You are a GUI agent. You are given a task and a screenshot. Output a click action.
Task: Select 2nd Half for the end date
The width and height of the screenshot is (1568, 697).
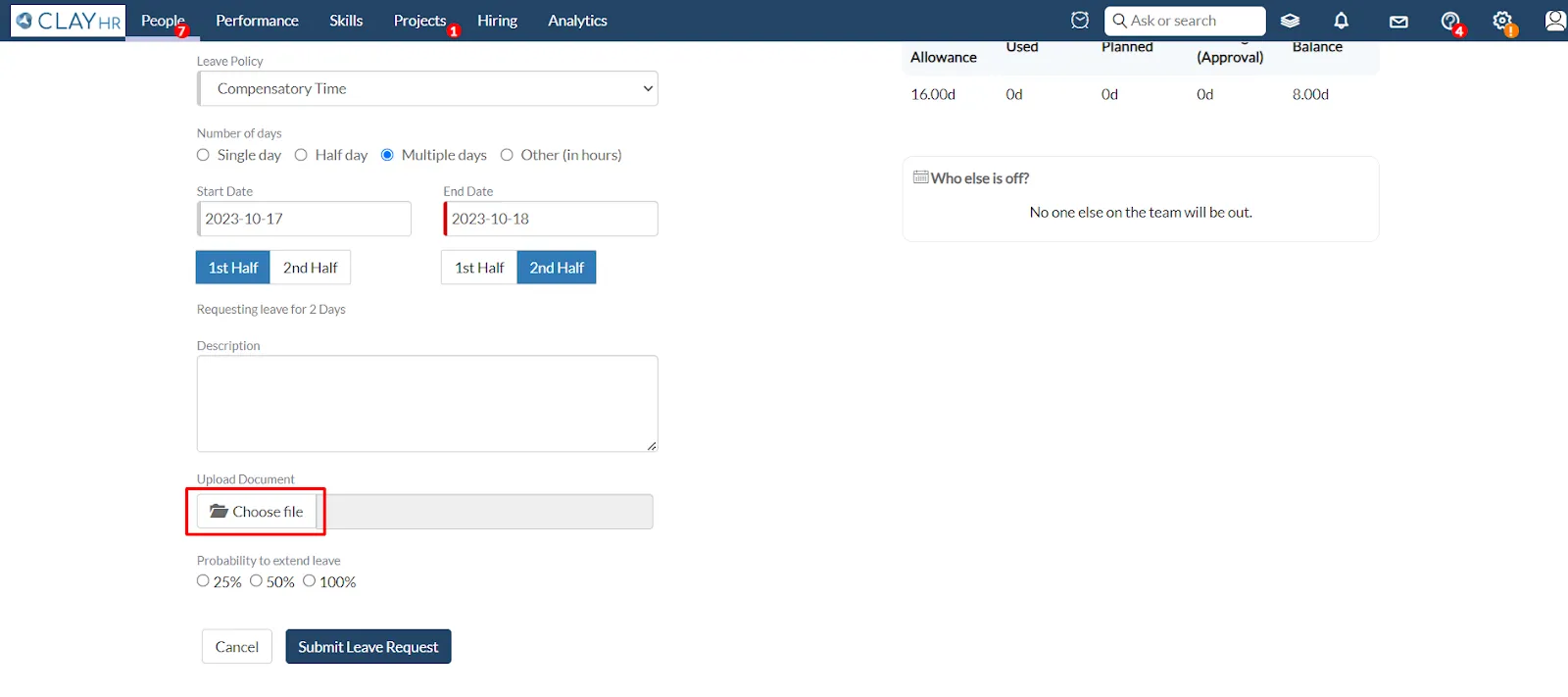click(557, 268)
